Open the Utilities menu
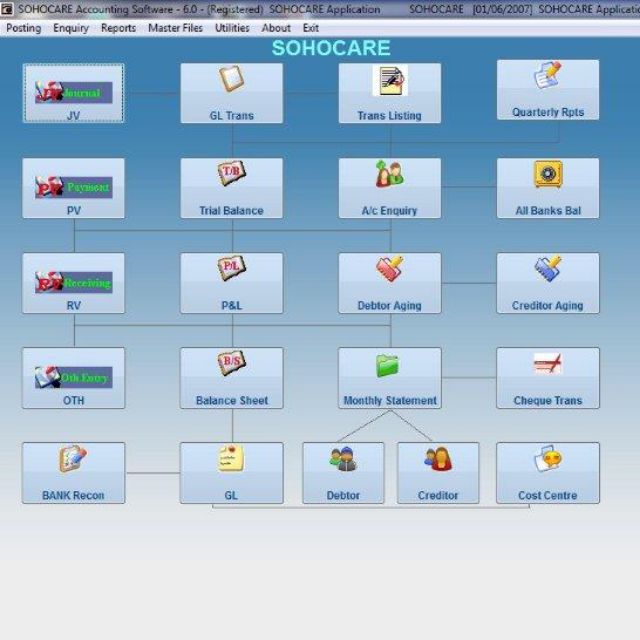The width and height of the screenshot is (640, 640). tap(232, 28)
